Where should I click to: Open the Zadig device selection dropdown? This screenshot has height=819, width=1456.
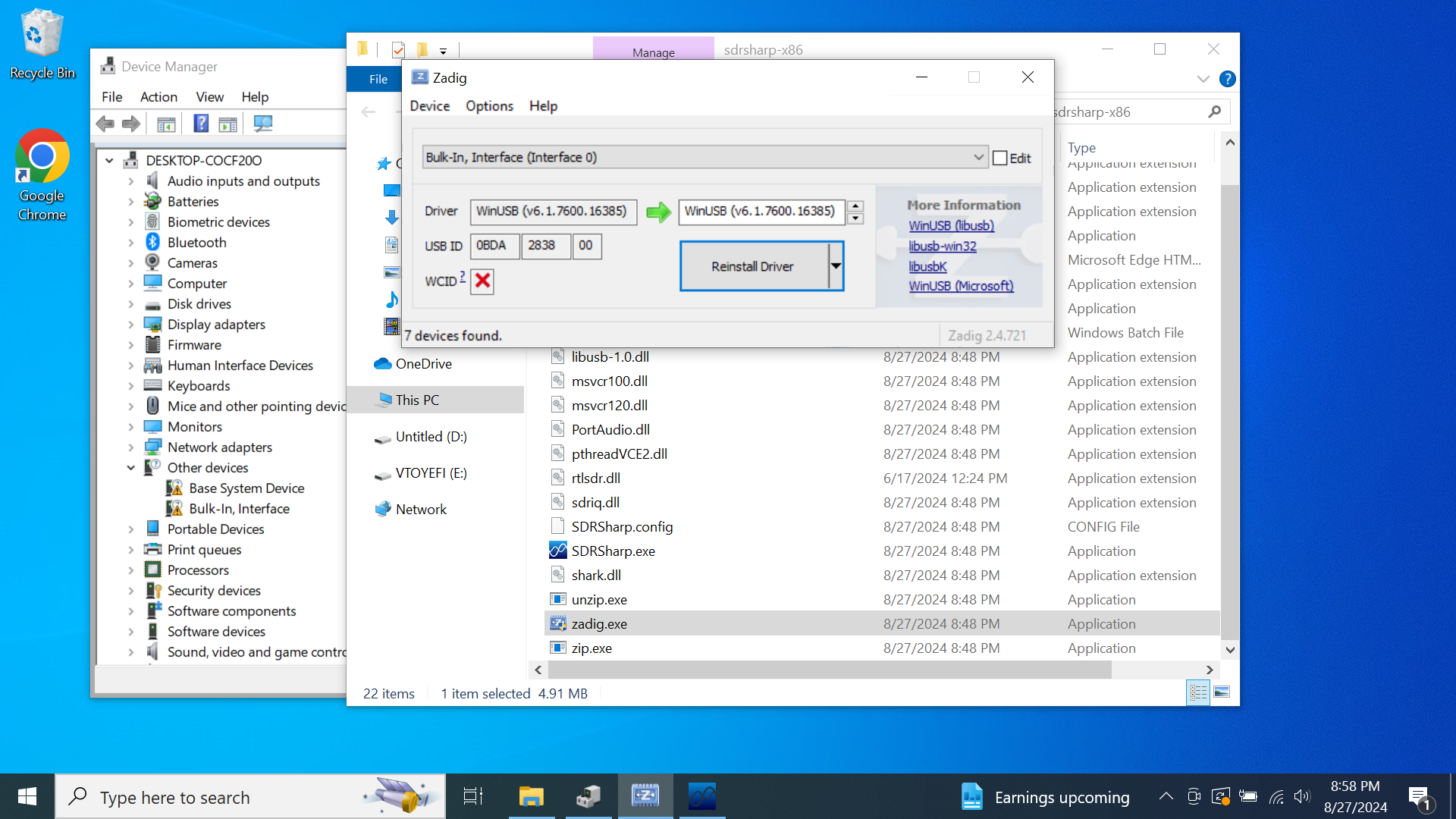coord(978,158)
